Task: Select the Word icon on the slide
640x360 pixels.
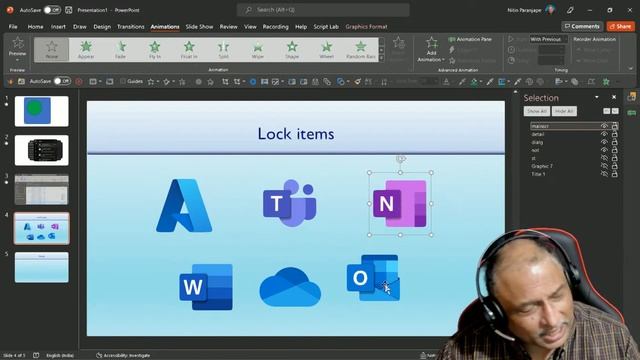Action: point(206,287)
